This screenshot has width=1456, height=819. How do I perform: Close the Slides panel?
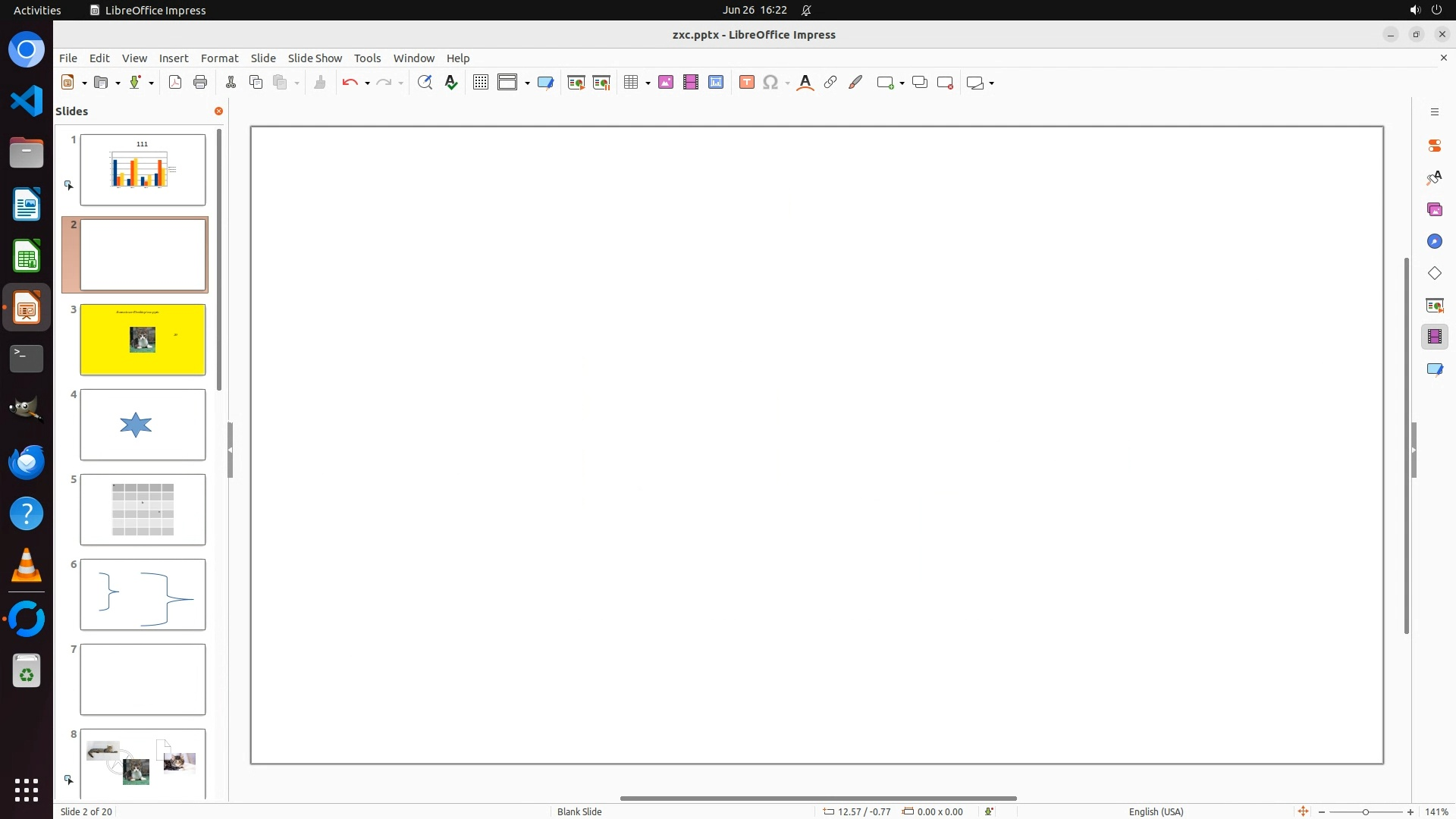coord(218,111)
